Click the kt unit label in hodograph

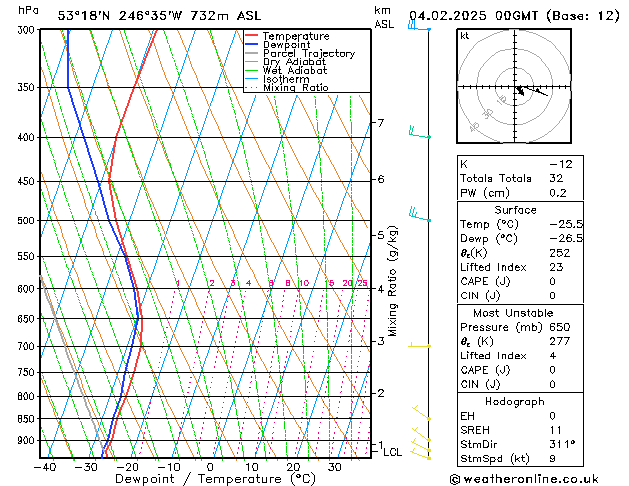tap(465, 36)
